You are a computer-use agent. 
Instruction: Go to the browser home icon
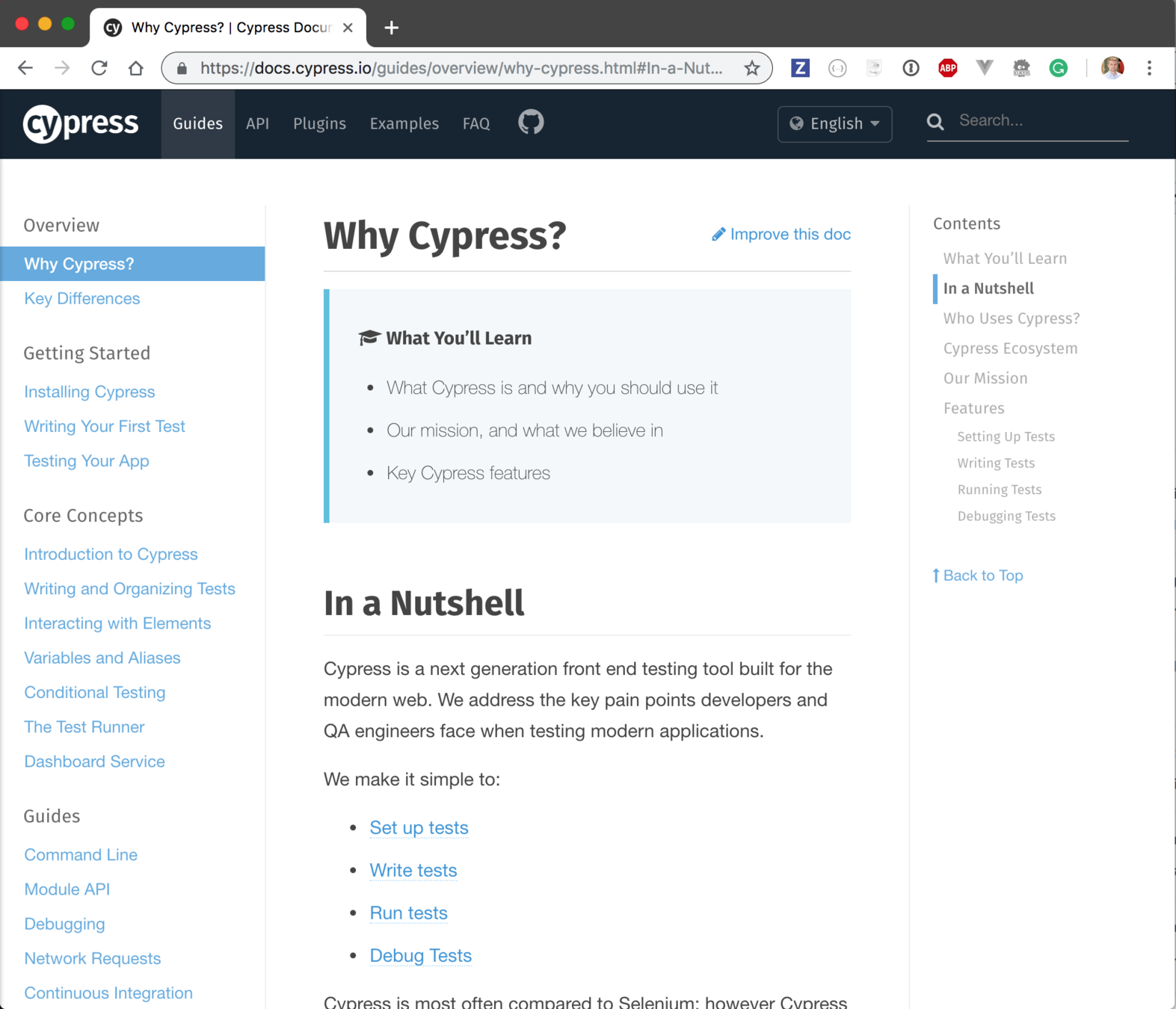pyautogui.click(x=135, y=68)
